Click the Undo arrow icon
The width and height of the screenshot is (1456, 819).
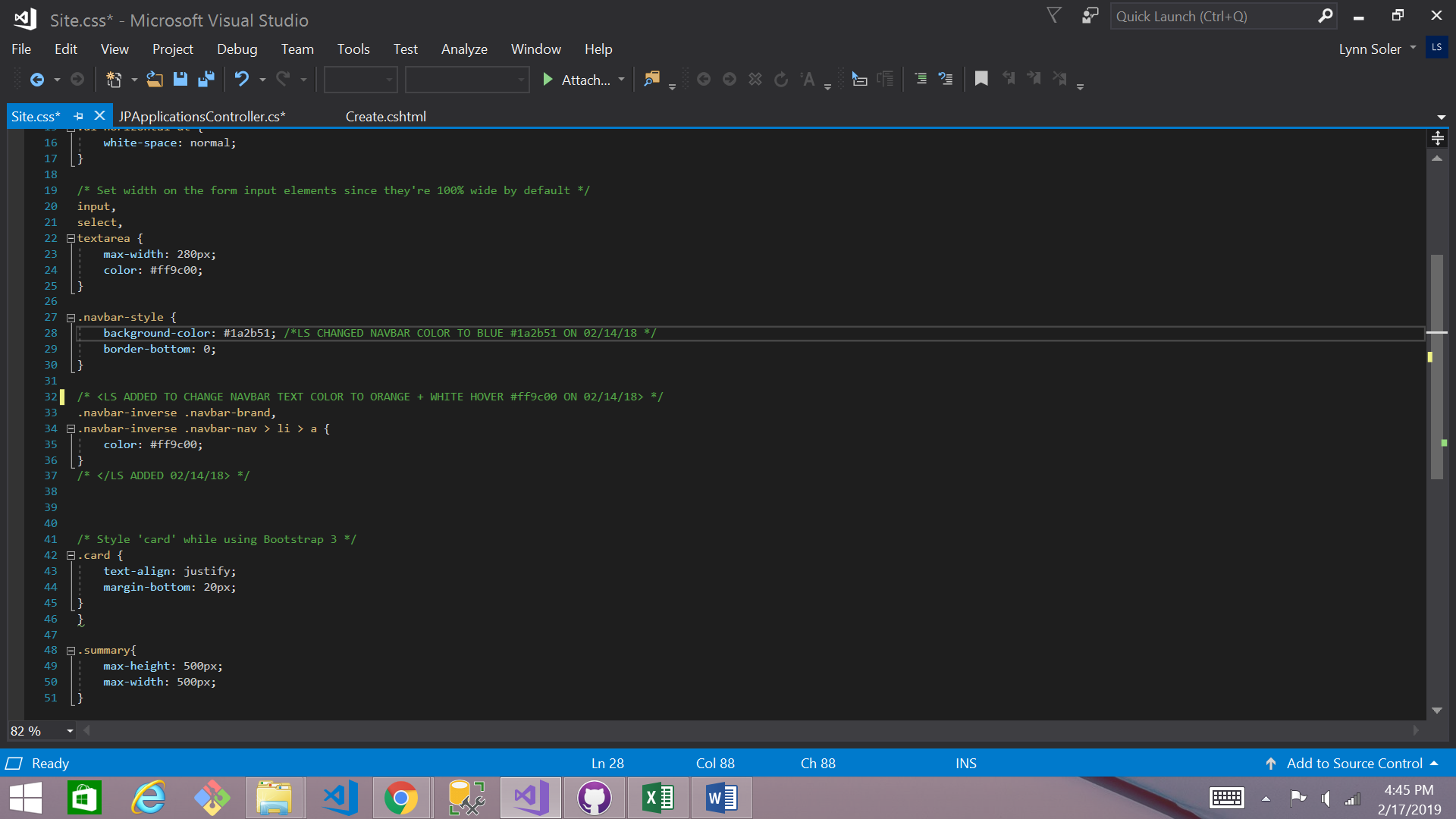(241, 79)
